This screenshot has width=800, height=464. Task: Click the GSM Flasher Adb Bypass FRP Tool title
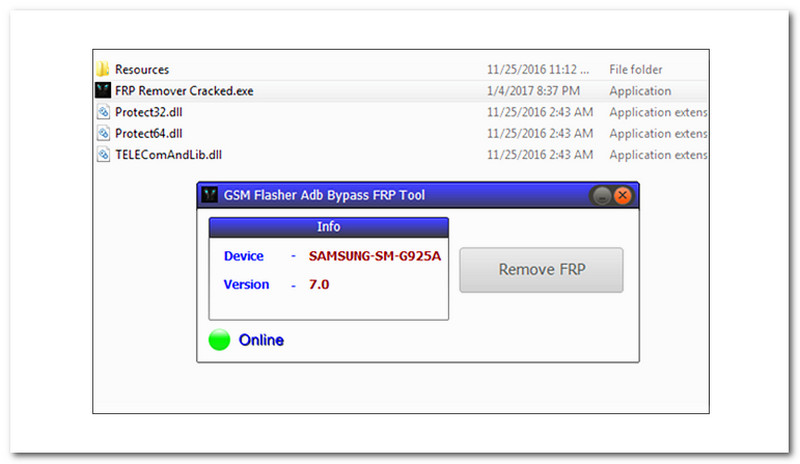point(324,195)
